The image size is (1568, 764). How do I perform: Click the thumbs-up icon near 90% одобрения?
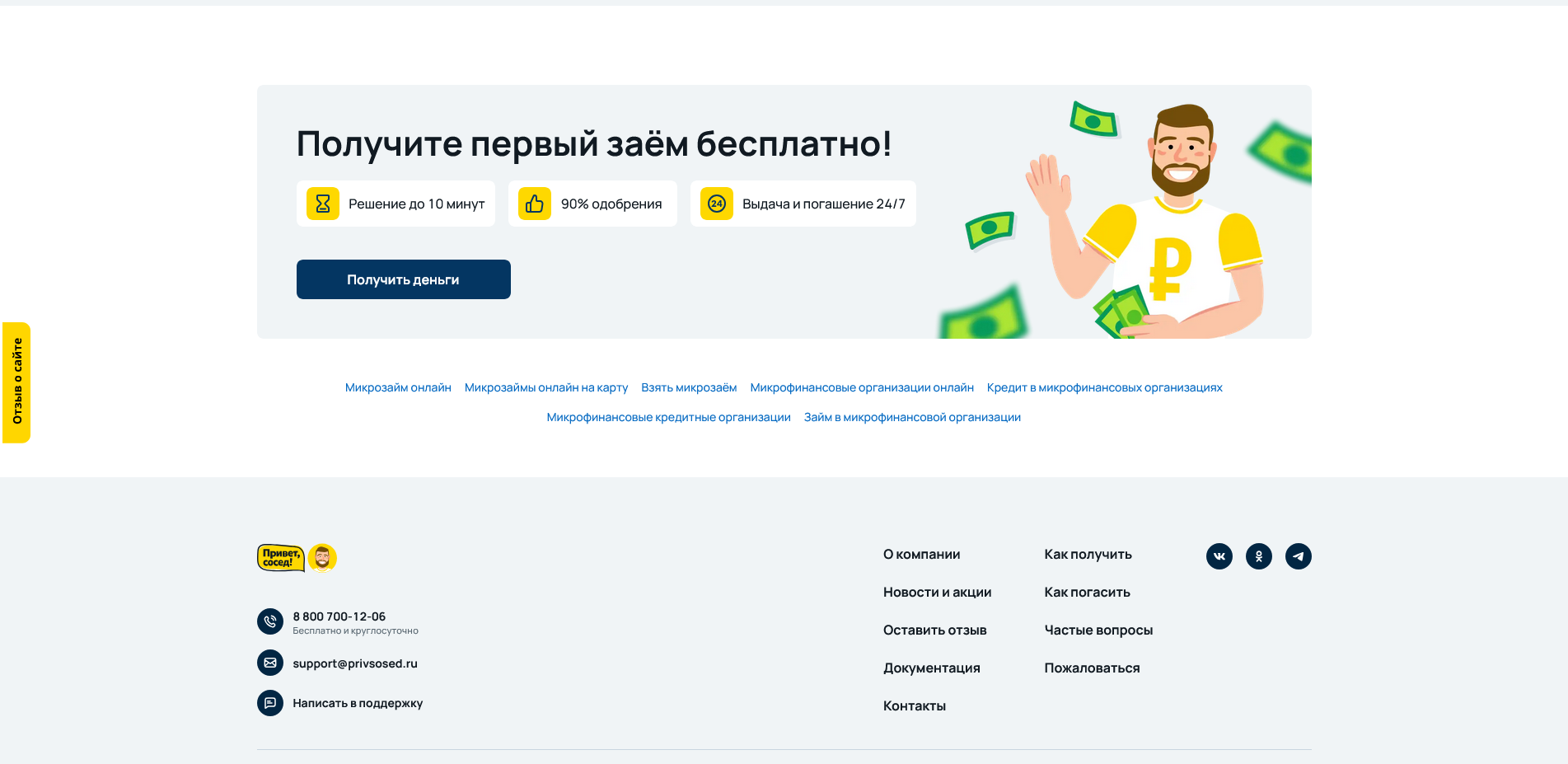click(535, 204)
